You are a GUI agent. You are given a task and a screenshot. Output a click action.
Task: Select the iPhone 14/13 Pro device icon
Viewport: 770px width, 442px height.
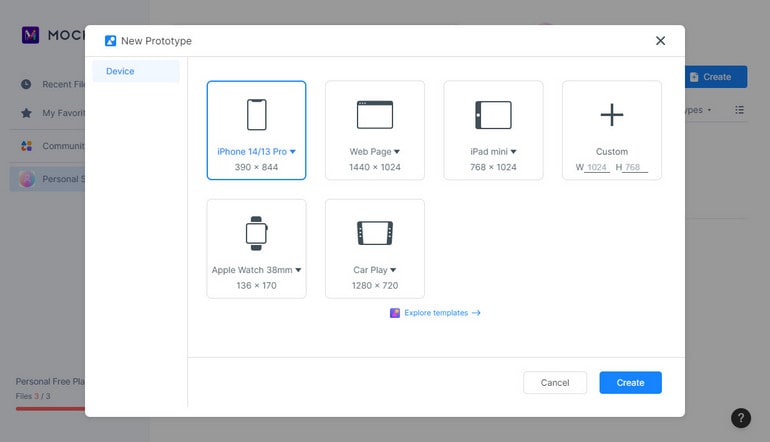pyautogui.click(x=256, y=115)
